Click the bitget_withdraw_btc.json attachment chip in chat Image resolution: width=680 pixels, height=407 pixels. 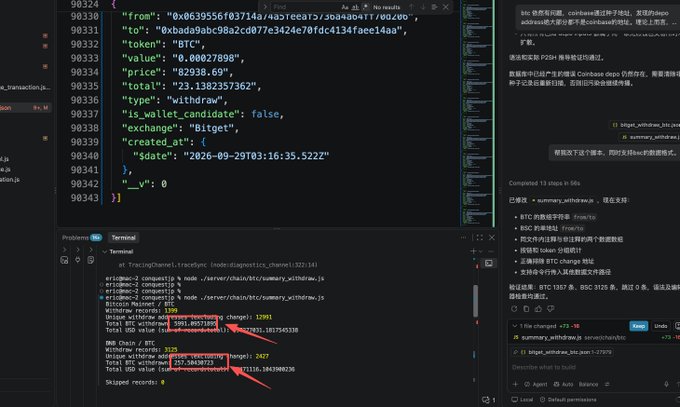pos(645,125)
